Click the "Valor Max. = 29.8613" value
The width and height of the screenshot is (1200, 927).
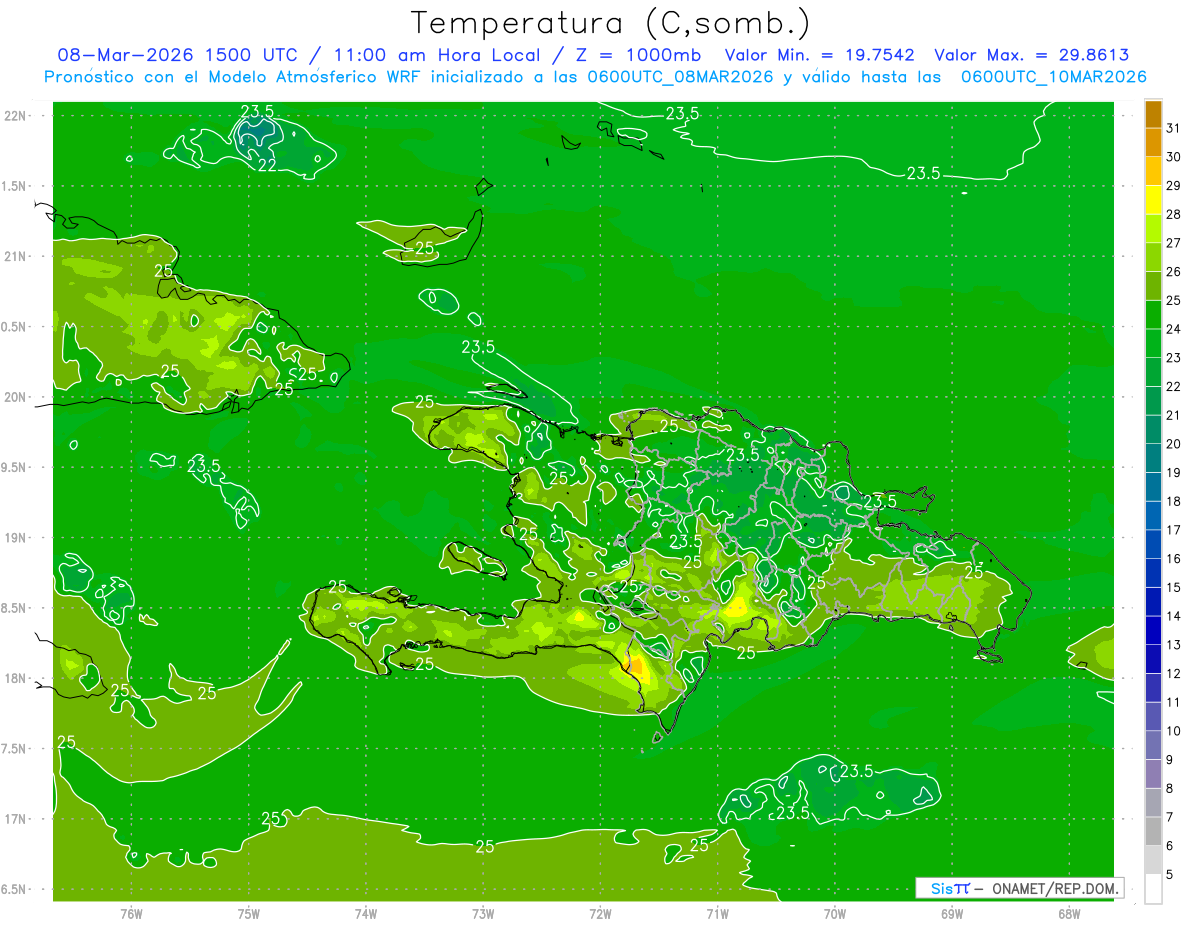(1031, 55)
